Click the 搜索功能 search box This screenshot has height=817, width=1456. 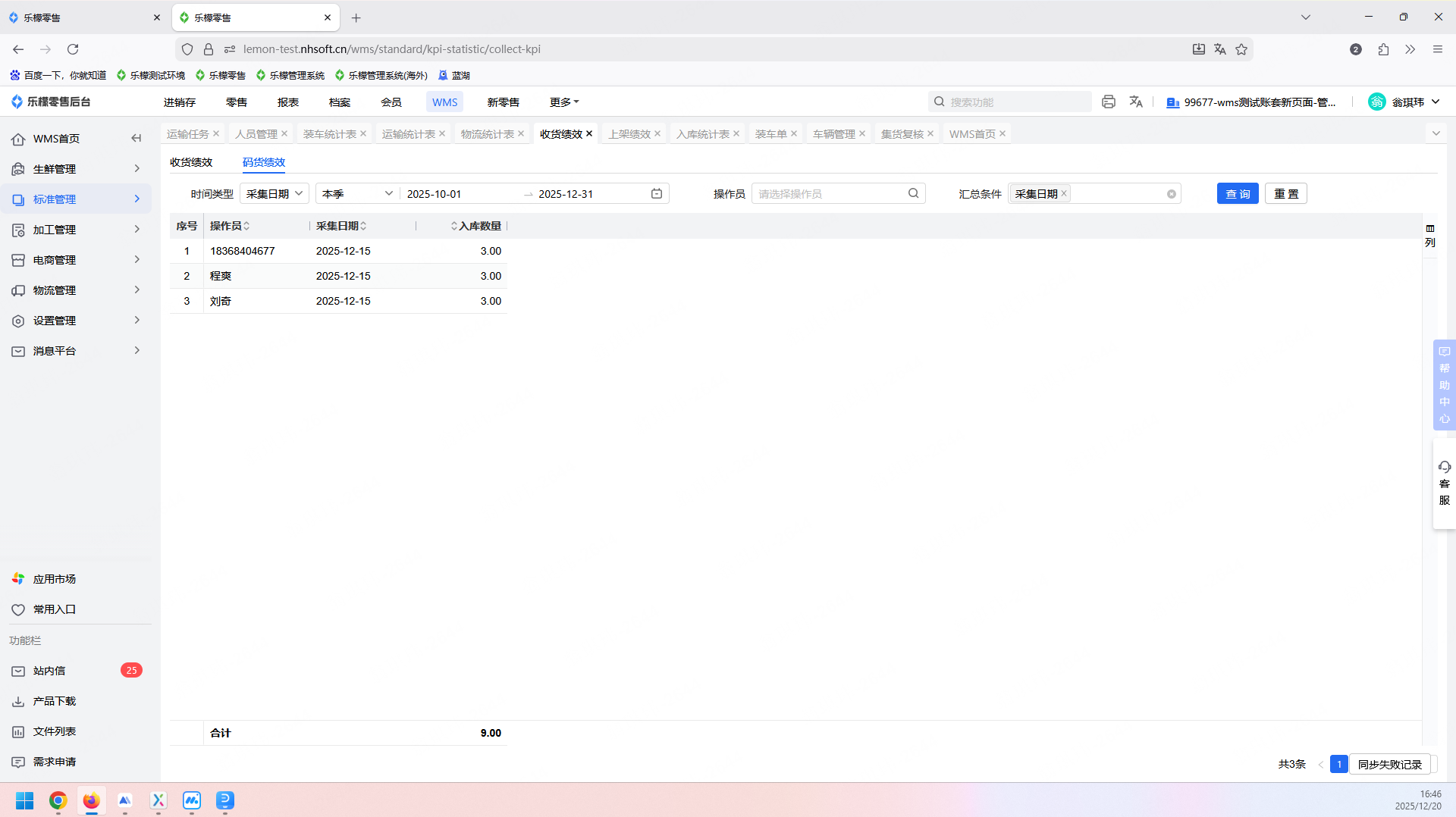coord(1010,102)
